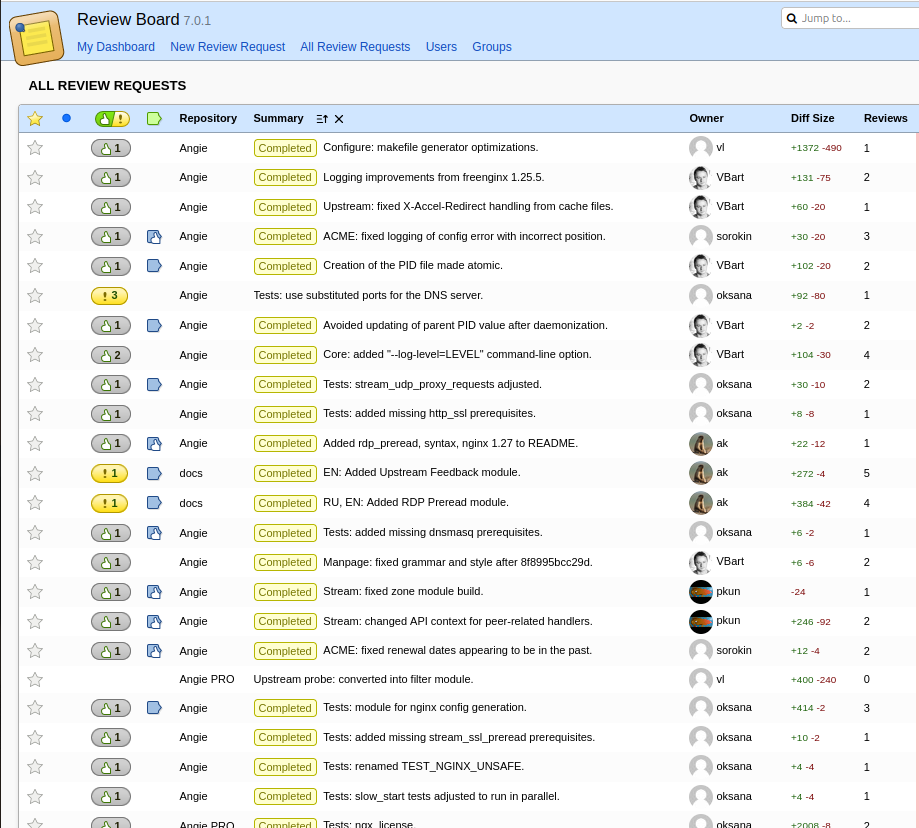The width and height of the screenshot is (919, 828).
Task: Sort the list by Diff Size column
Action: pyautogui.click(x=812, y=118)
